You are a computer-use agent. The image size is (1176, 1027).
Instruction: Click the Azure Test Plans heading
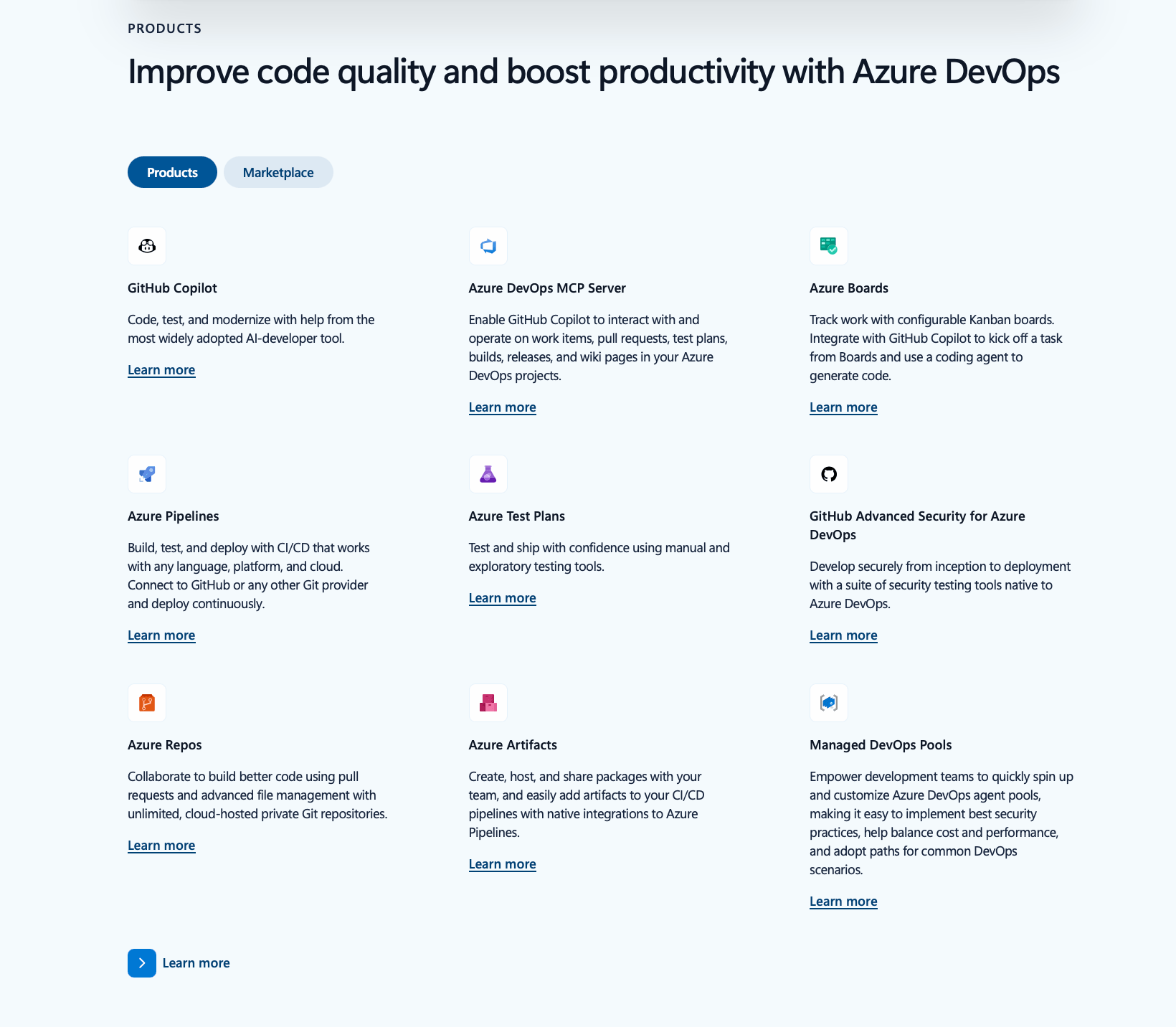[x=517, y=516]
